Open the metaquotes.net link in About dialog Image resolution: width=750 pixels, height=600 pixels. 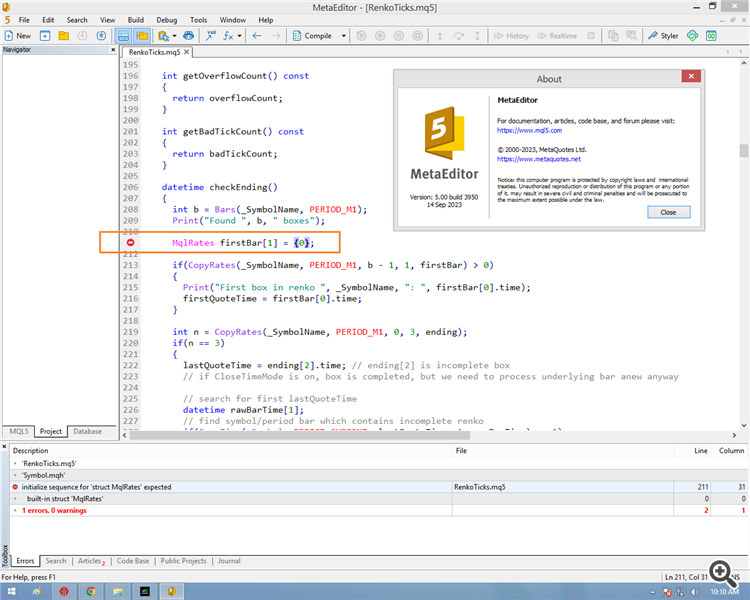pyautogui.click(x=539, y=159)
